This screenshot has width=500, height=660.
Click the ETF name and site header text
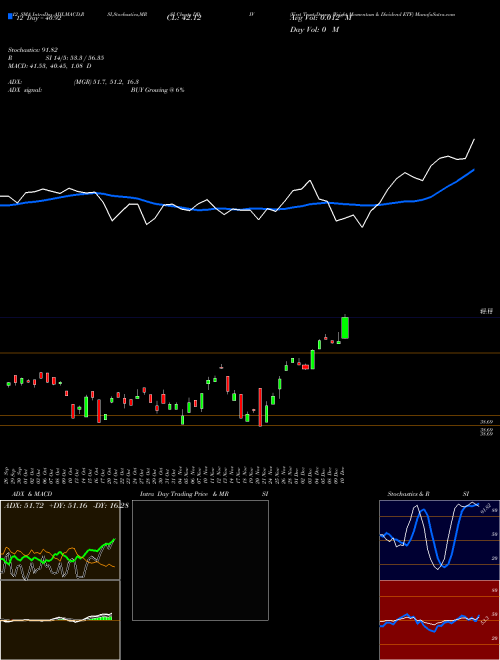pyautogui.click(x=372, y=14)
